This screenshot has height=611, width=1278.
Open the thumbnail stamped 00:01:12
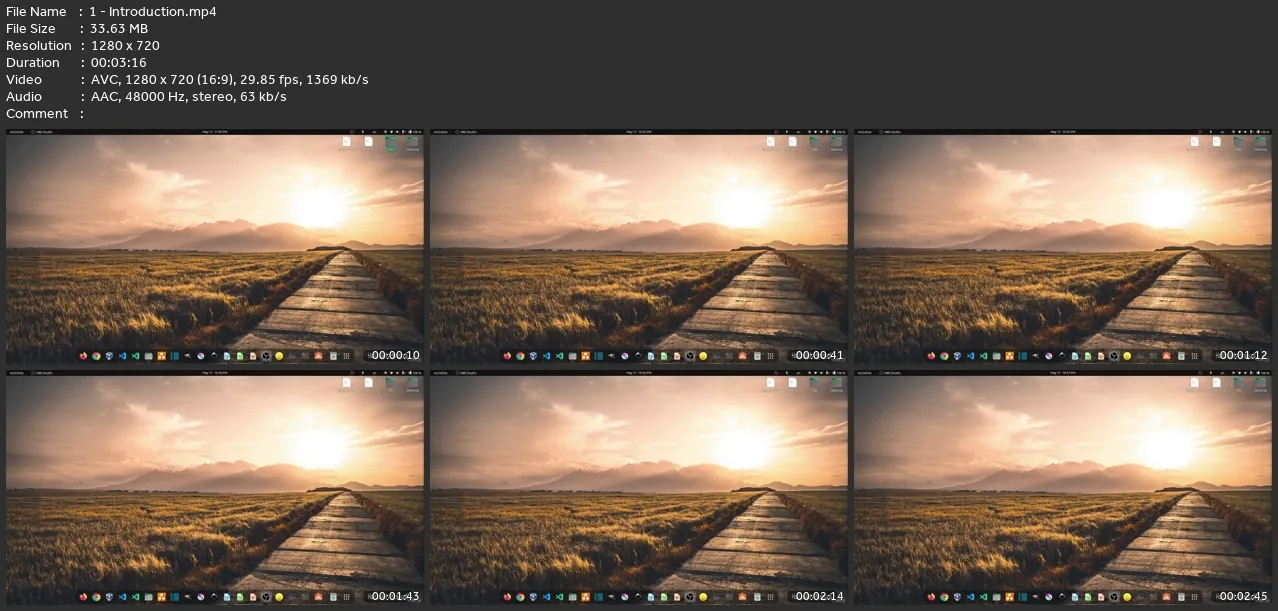click(x=1063, y=248)
